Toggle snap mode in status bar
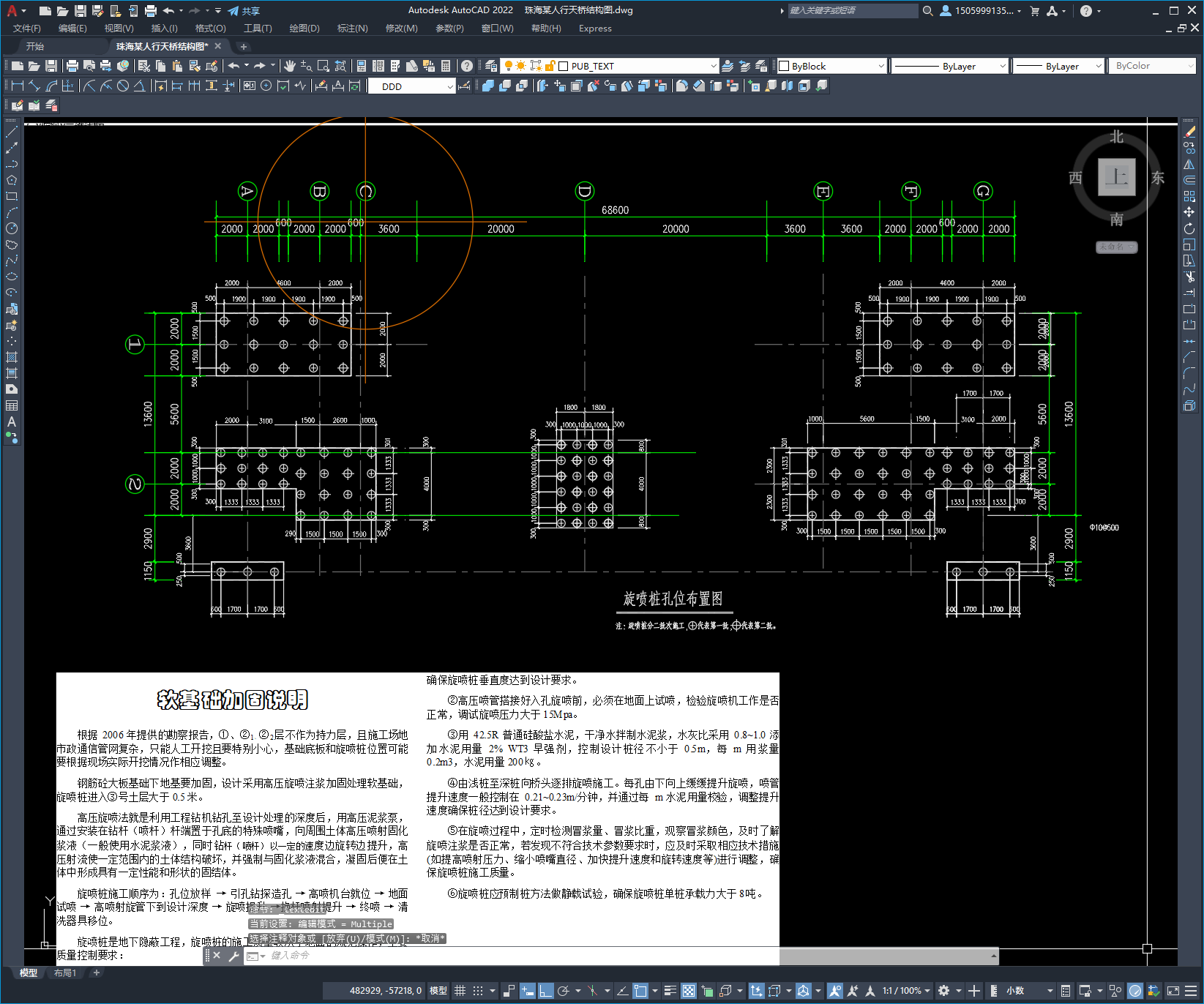Image resolution: width=1204 pixels, height=1004 pixels. click(478, 991)
